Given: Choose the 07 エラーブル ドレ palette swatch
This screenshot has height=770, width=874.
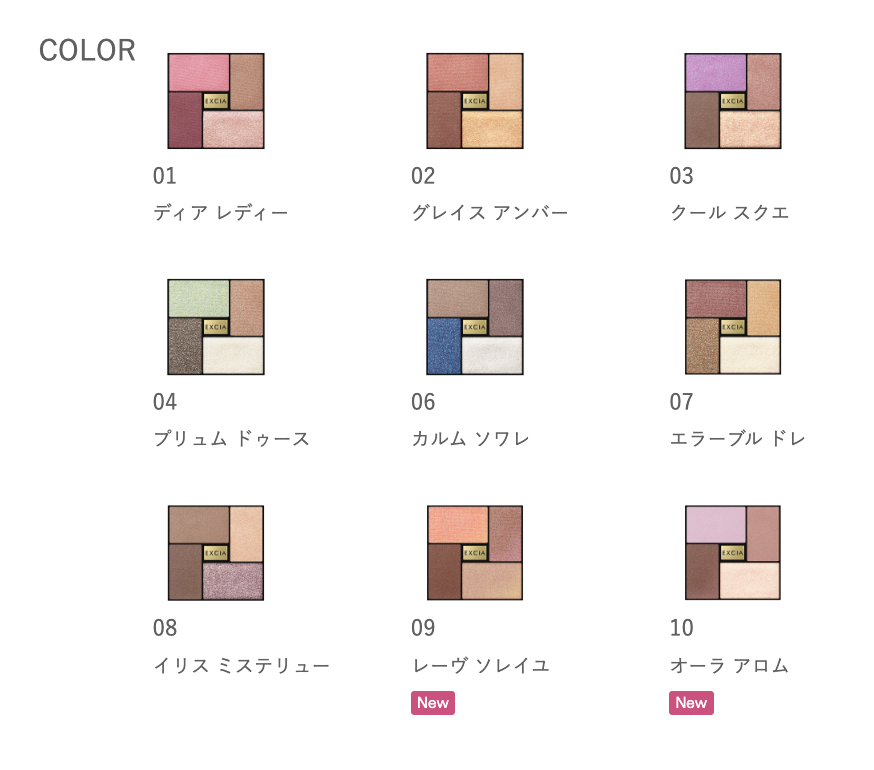Looking at the screenshot, I should (x=732, y=327).
